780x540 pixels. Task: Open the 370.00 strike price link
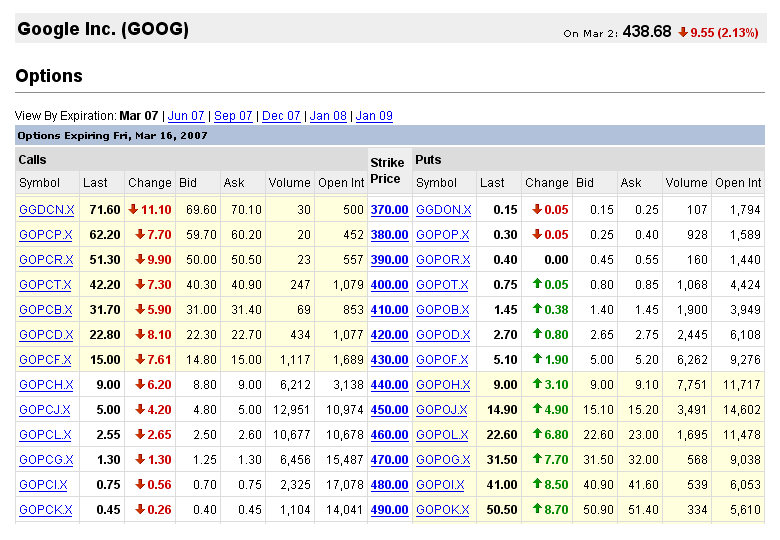(390, 210)
